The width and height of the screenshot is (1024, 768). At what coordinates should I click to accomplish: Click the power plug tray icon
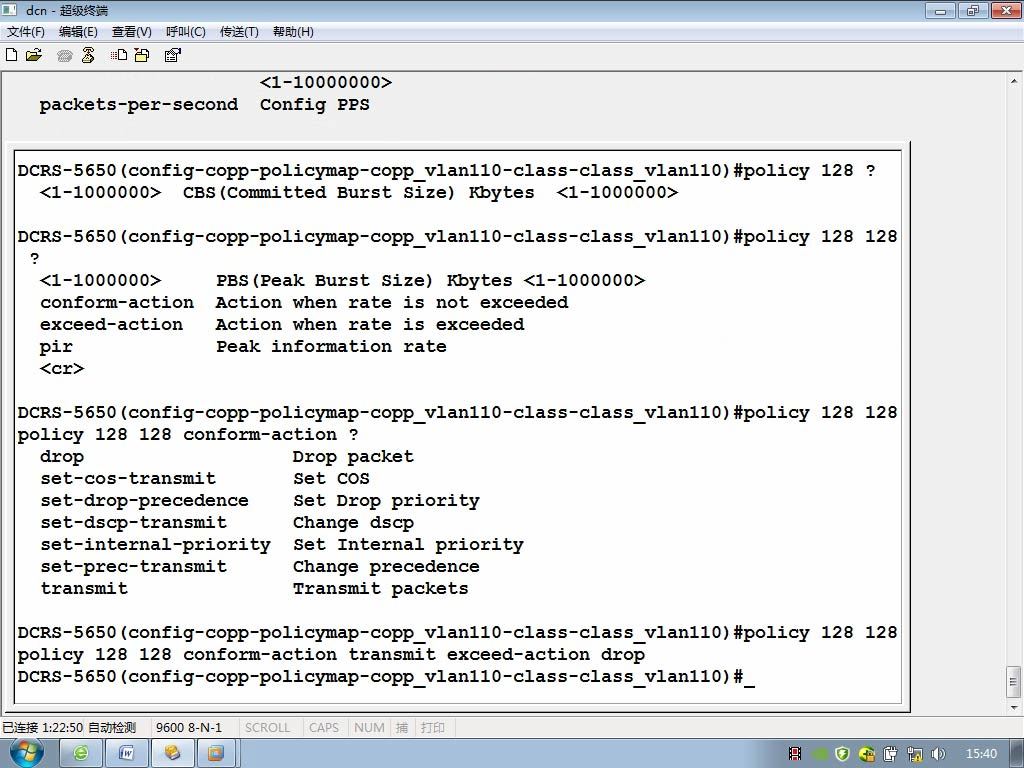[891, 754]
